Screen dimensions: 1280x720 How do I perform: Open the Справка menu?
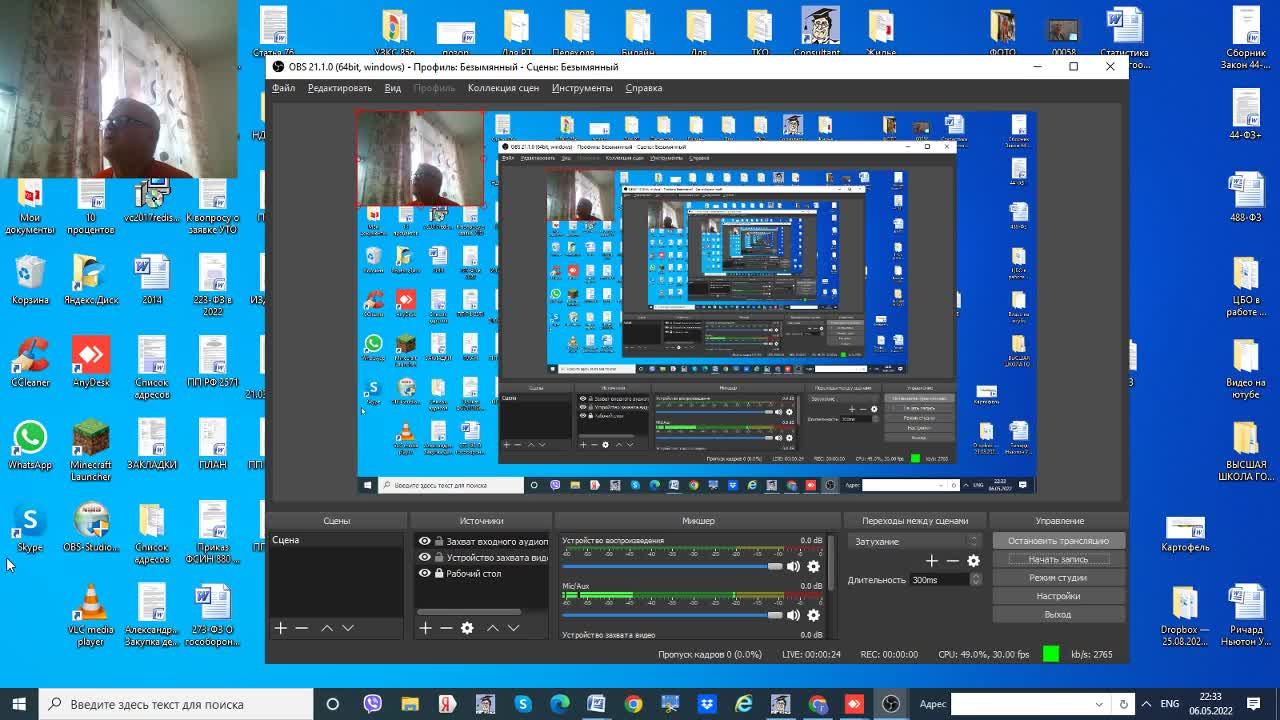click(x=644, y=88)
